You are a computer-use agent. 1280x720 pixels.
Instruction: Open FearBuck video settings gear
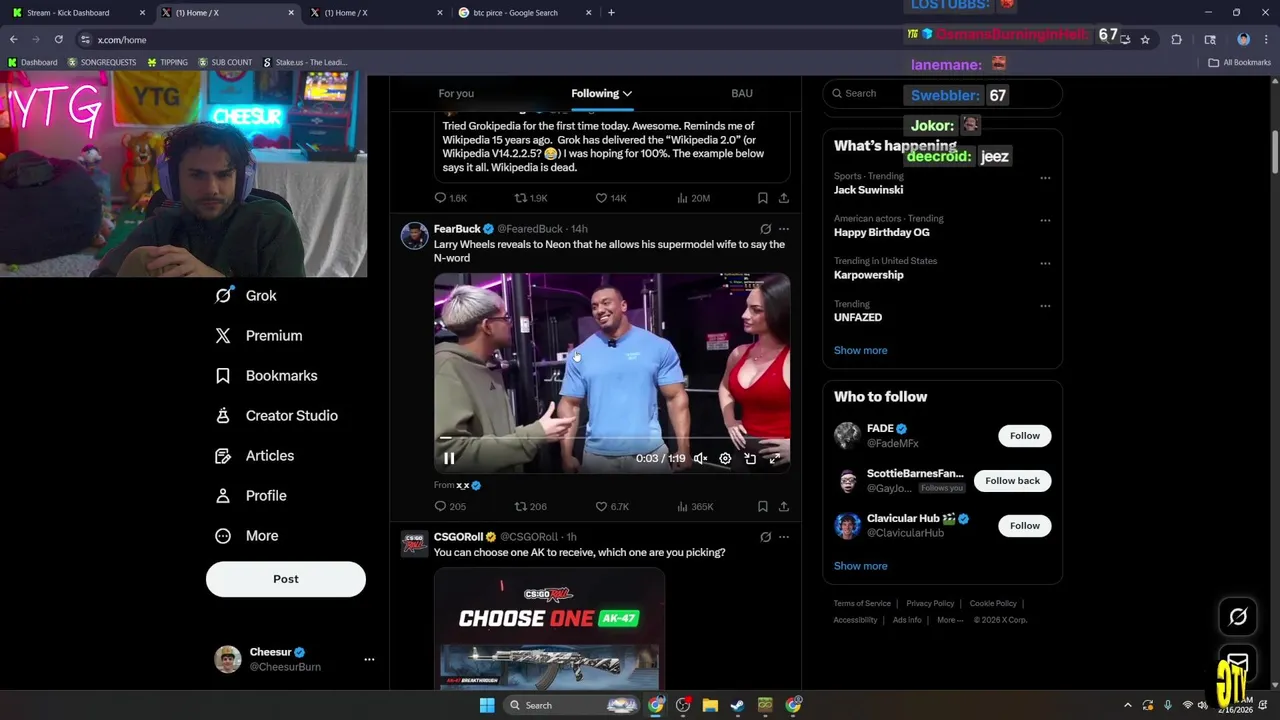point(725,458)
